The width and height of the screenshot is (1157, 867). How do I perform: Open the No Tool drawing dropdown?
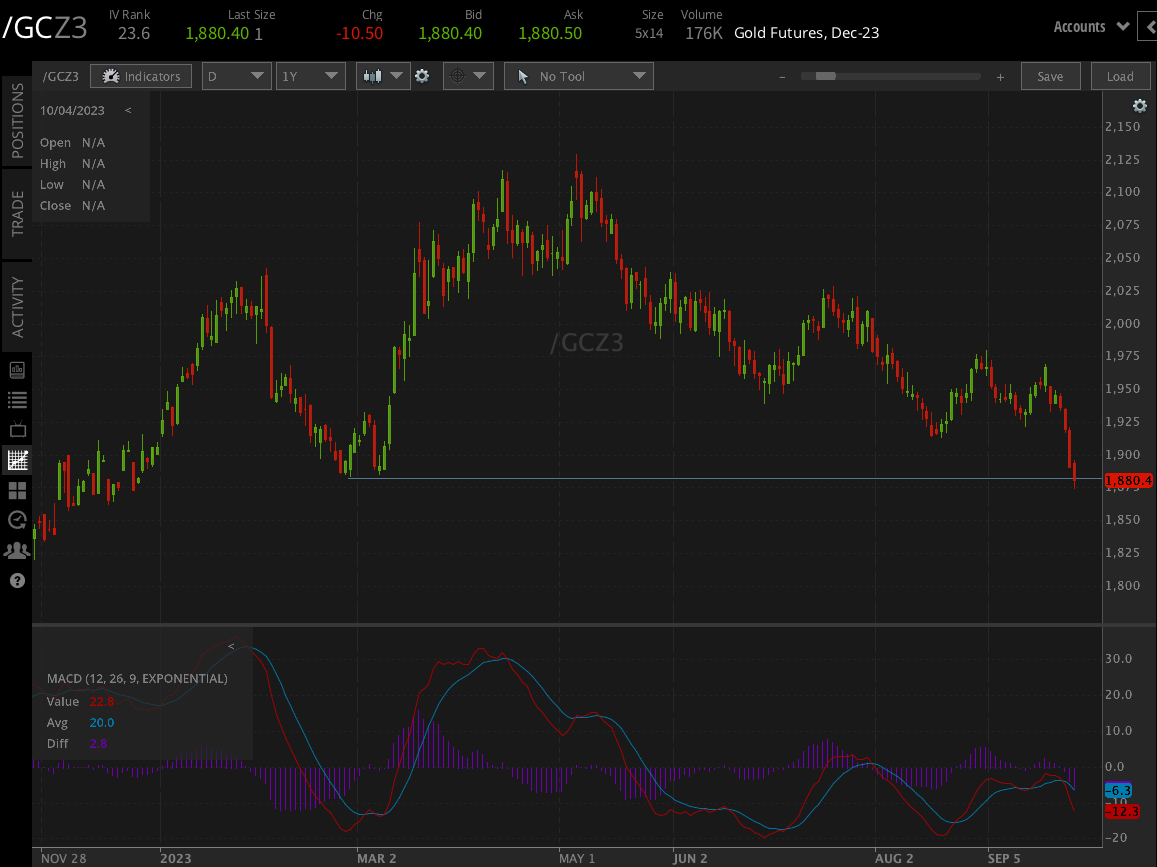tap(578, 75)
